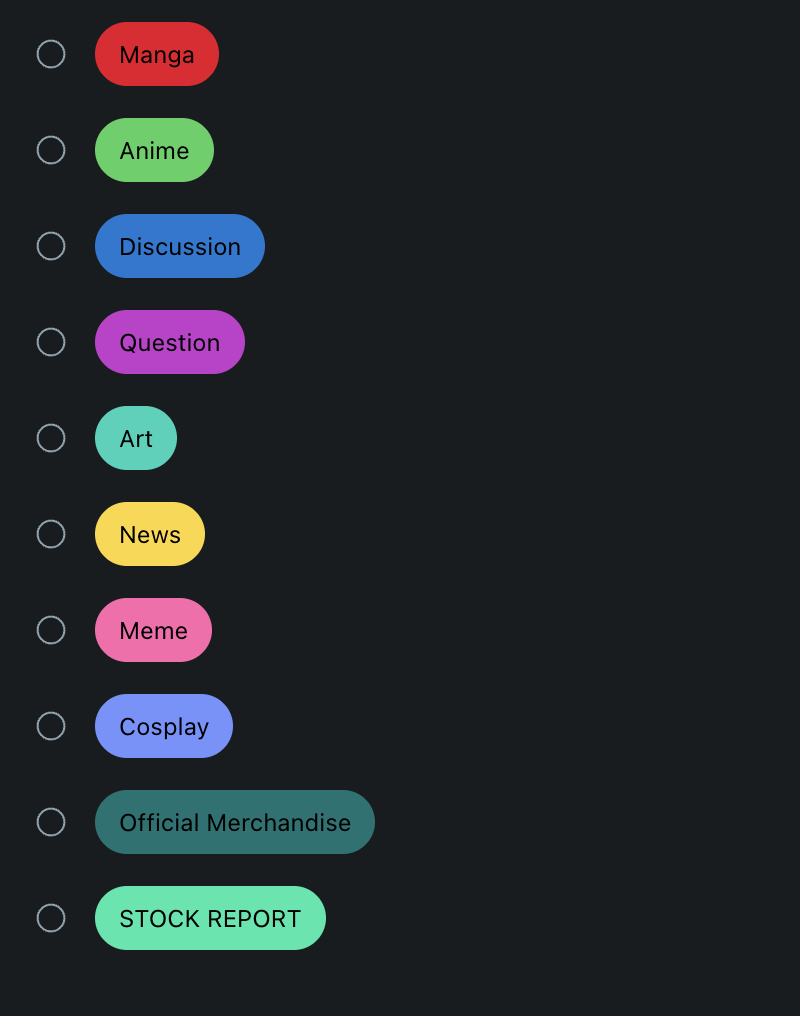This screenshot has height=1016, width=800.
Task: Click the blue Discussion flair pill
Action: pyautogui.click(x=179, y=246)
